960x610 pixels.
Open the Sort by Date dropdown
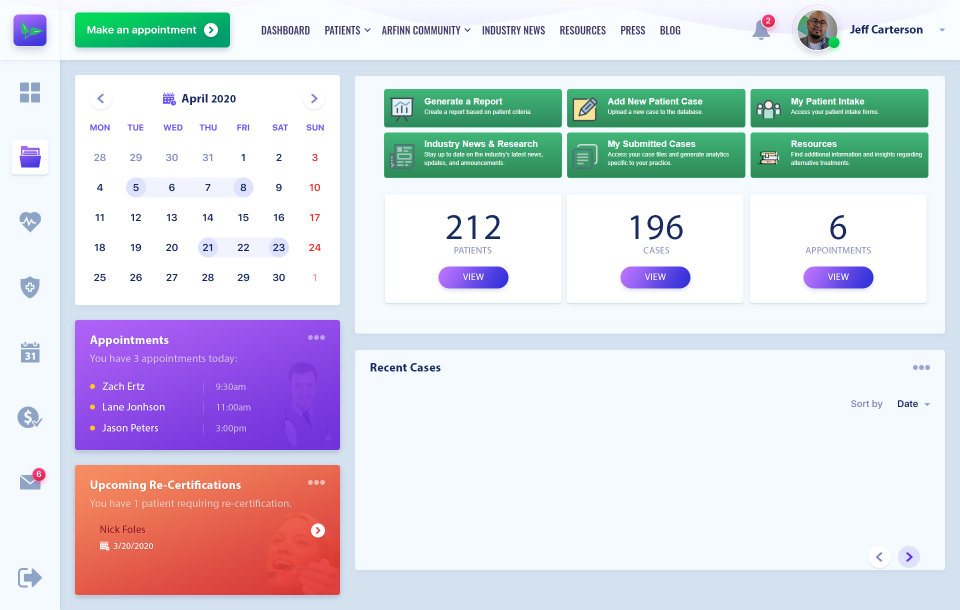click(911, 404)
